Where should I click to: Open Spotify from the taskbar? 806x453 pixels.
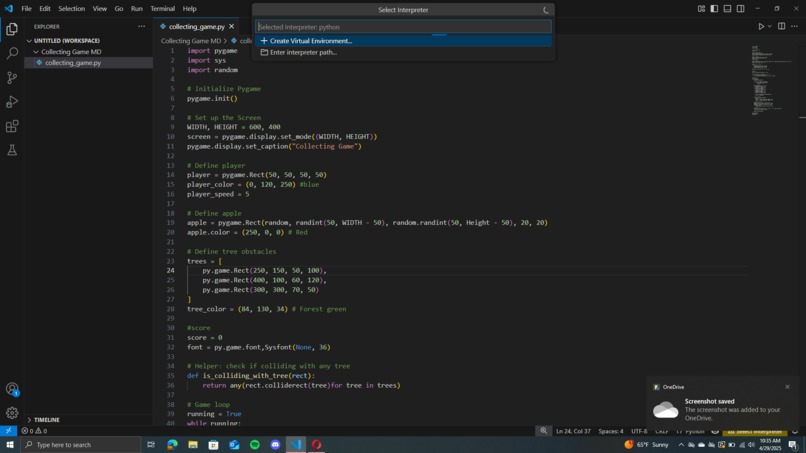(x=255, y=445)
